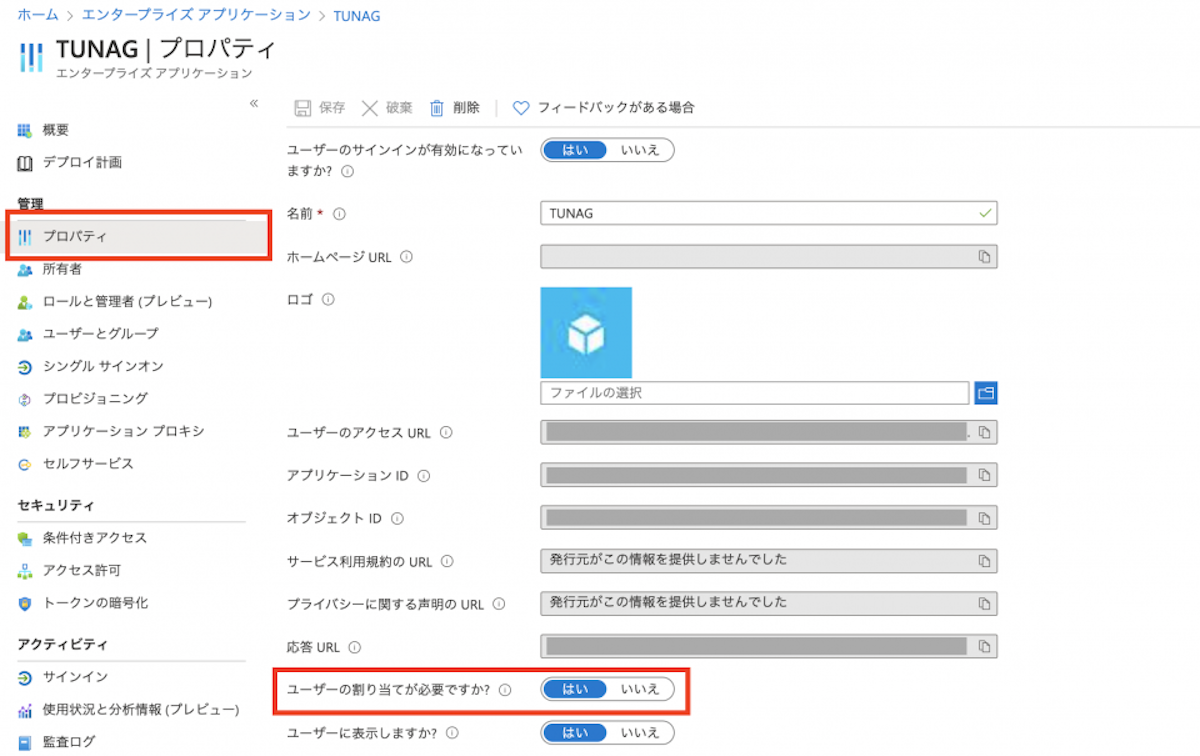The width and height of the screenshot is (1200, 756).
Task: Click info icon next to オブジェクト ID
Action: pos(397,519)
